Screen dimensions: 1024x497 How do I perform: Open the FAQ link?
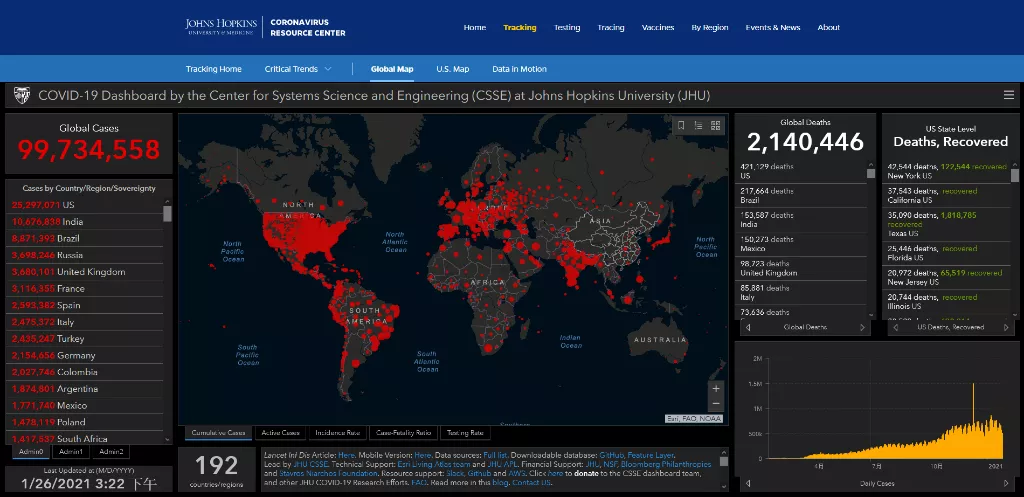[x=418, y=483]
